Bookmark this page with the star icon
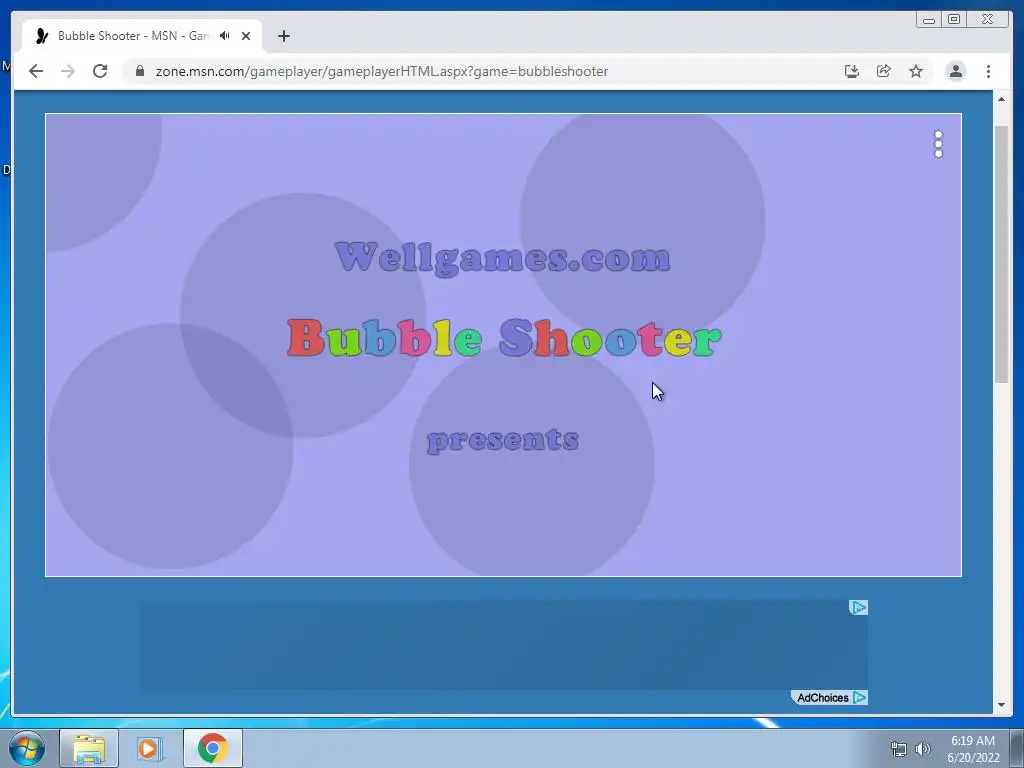The image size is (1024, 768). click(916, 71)
